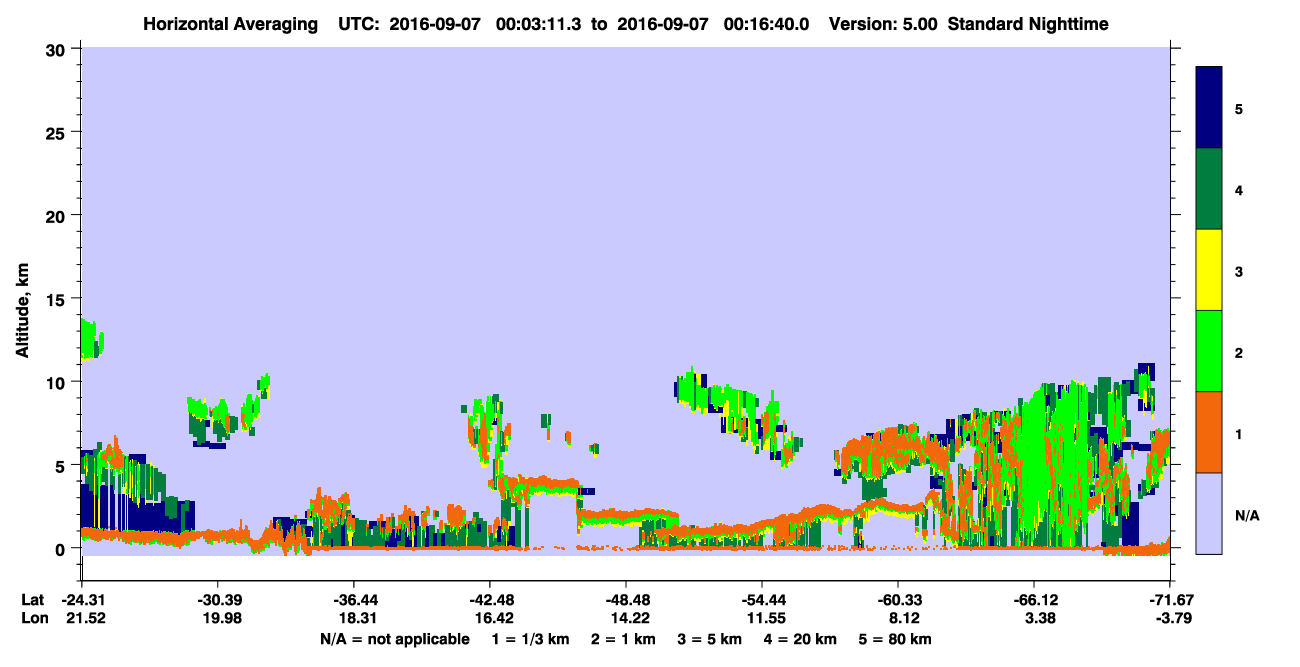1300x667 pixels.
Task: Click the 'Version: 5.00' text
Action: coord(883,24)
